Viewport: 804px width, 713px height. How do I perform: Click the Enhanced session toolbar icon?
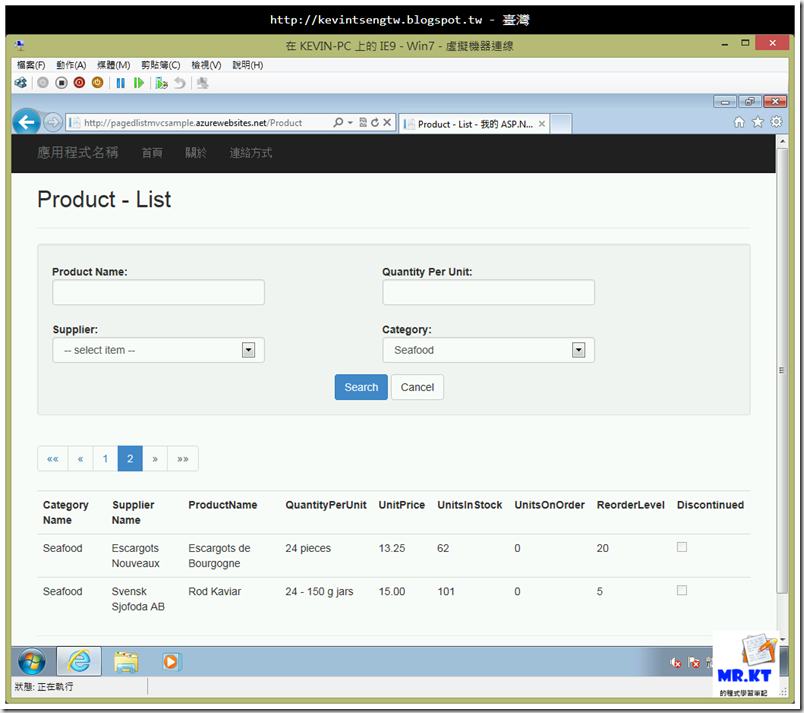pos(203,83)
